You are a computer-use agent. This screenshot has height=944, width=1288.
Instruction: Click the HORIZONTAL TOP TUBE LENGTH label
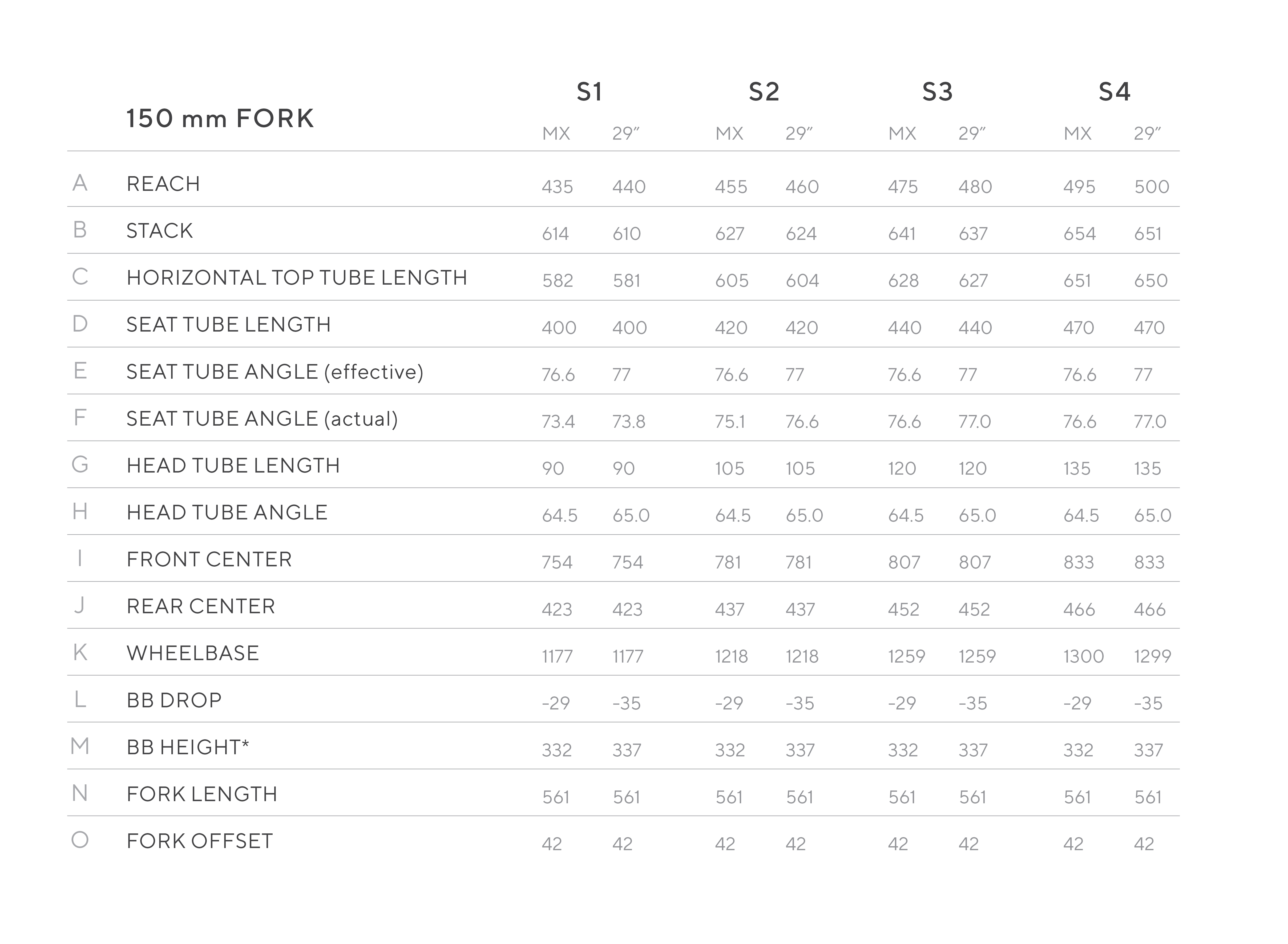pos(297,278)
